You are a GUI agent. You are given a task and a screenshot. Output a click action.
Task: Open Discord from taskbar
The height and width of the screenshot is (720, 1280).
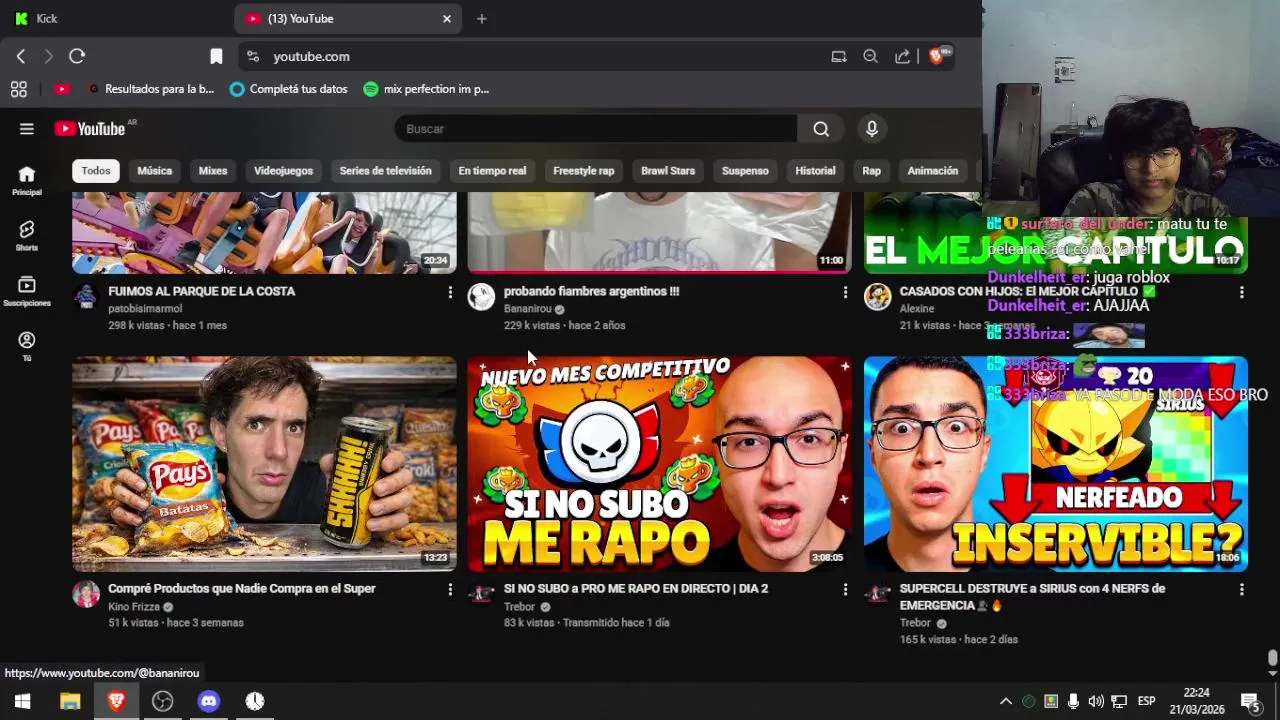pyautogui.click(x=208, y=701)
